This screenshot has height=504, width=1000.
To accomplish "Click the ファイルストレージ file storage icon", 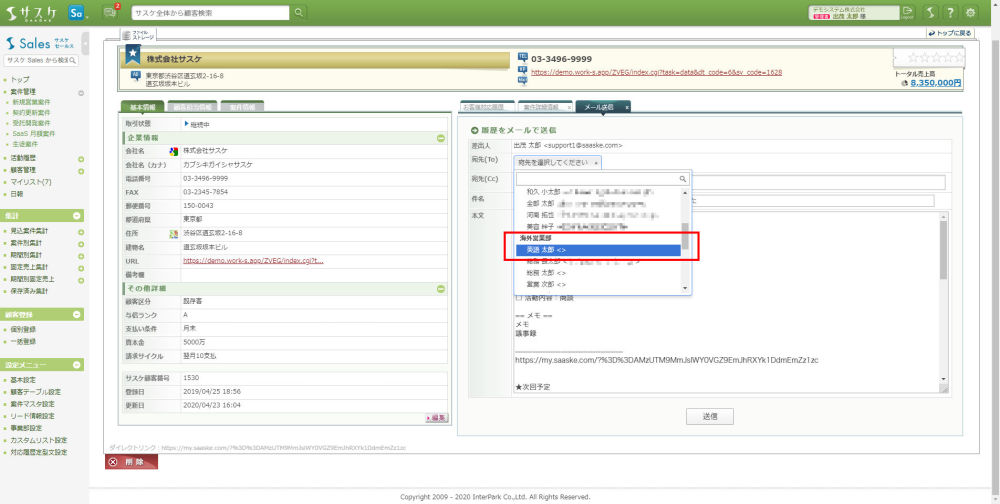I will 125,35.
